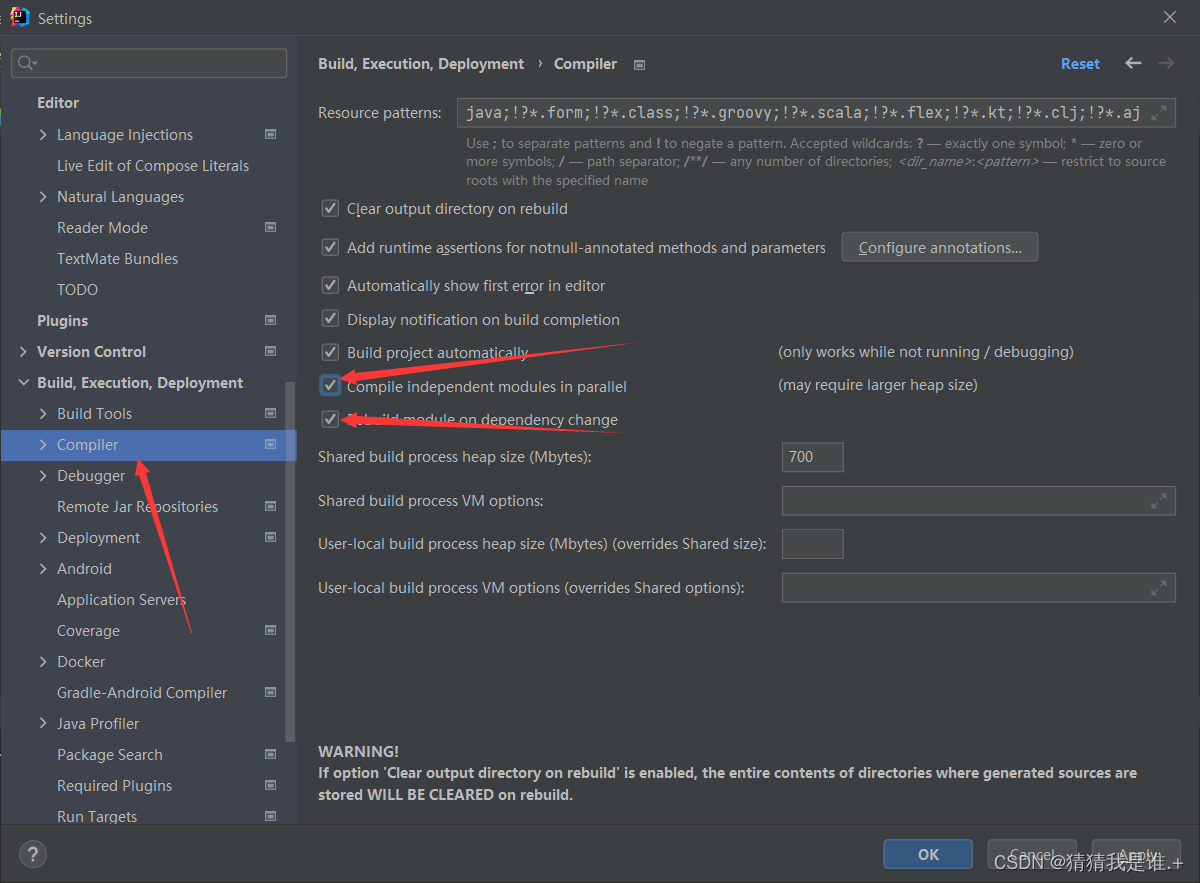1200x883 pixels.
Task: Expand the Version Control section
Action: (23, 352)
